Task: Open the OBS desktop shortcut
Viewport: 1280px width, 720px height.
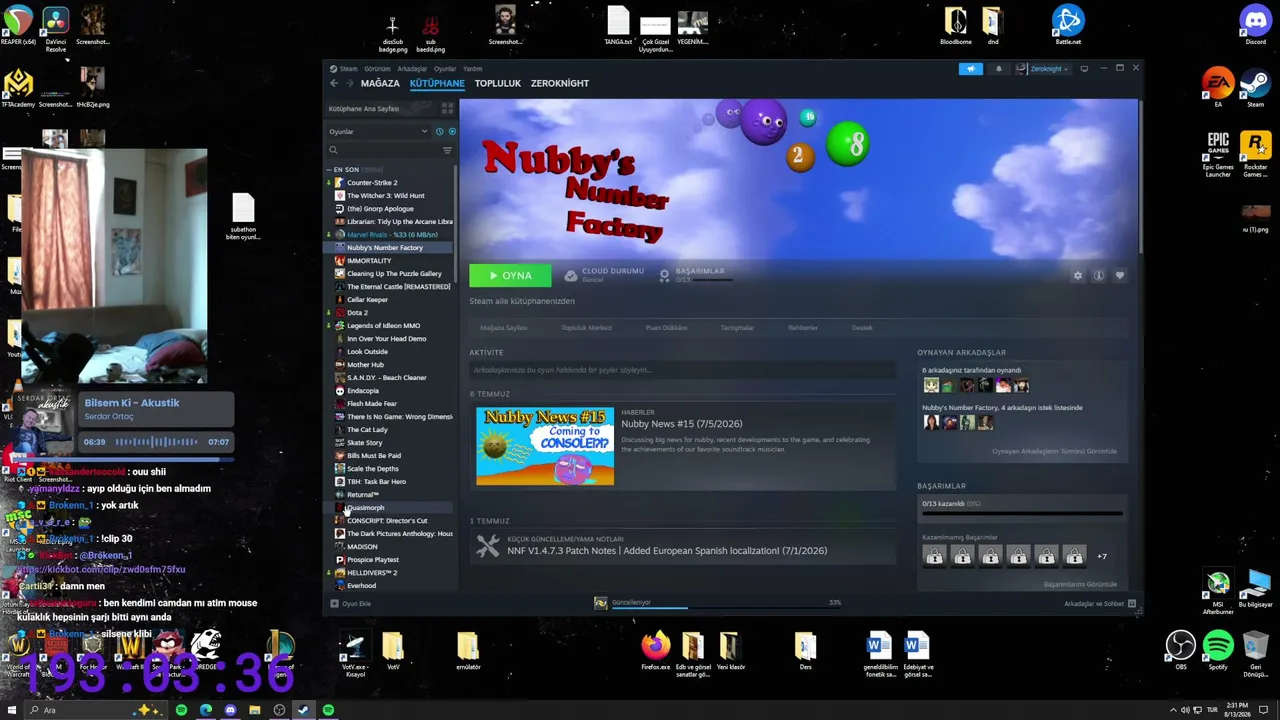Action: (x=1181, y=650)
